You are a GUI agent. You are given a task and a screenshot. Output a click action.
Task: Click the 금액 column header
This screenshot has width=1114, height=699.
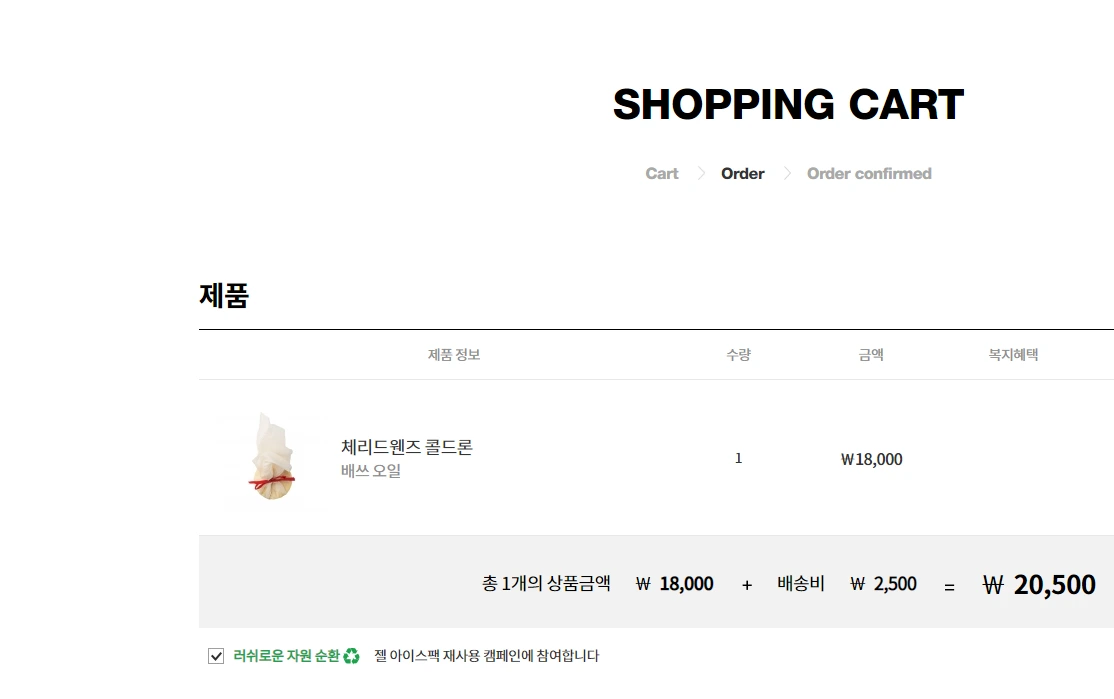point(869,354)
